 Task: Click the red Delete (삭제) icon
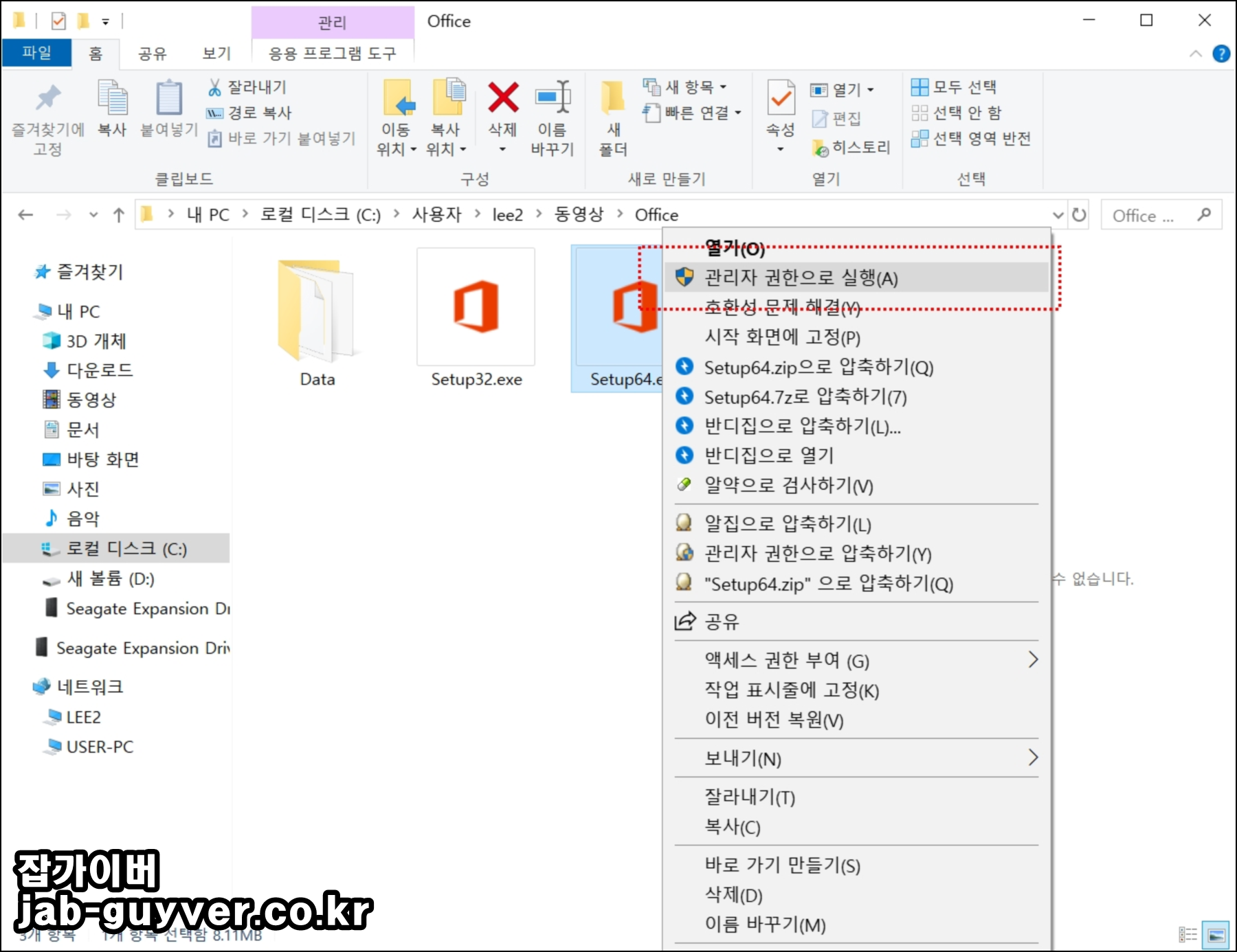(503, 97)
